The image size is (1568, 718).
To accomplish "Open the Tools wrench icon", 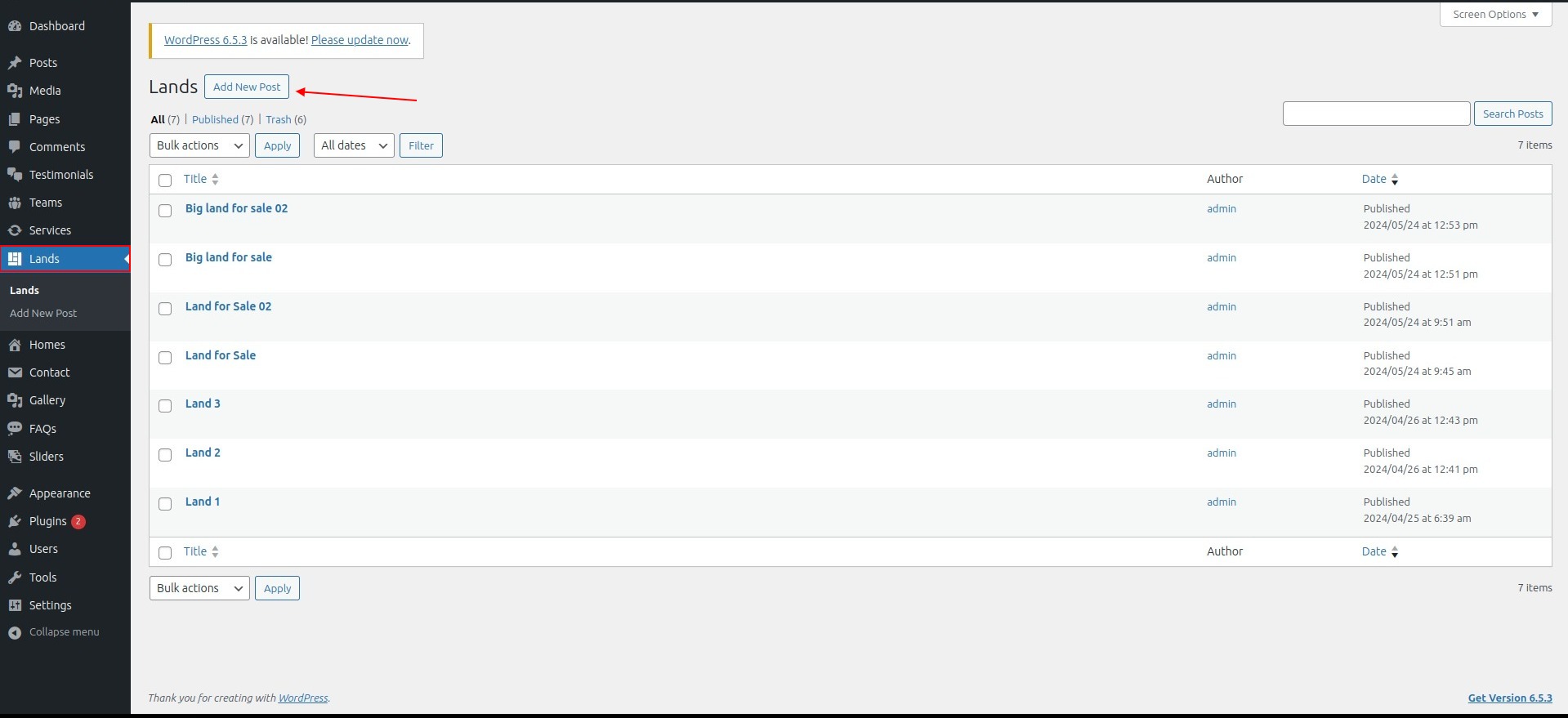I will click(15, 578).
